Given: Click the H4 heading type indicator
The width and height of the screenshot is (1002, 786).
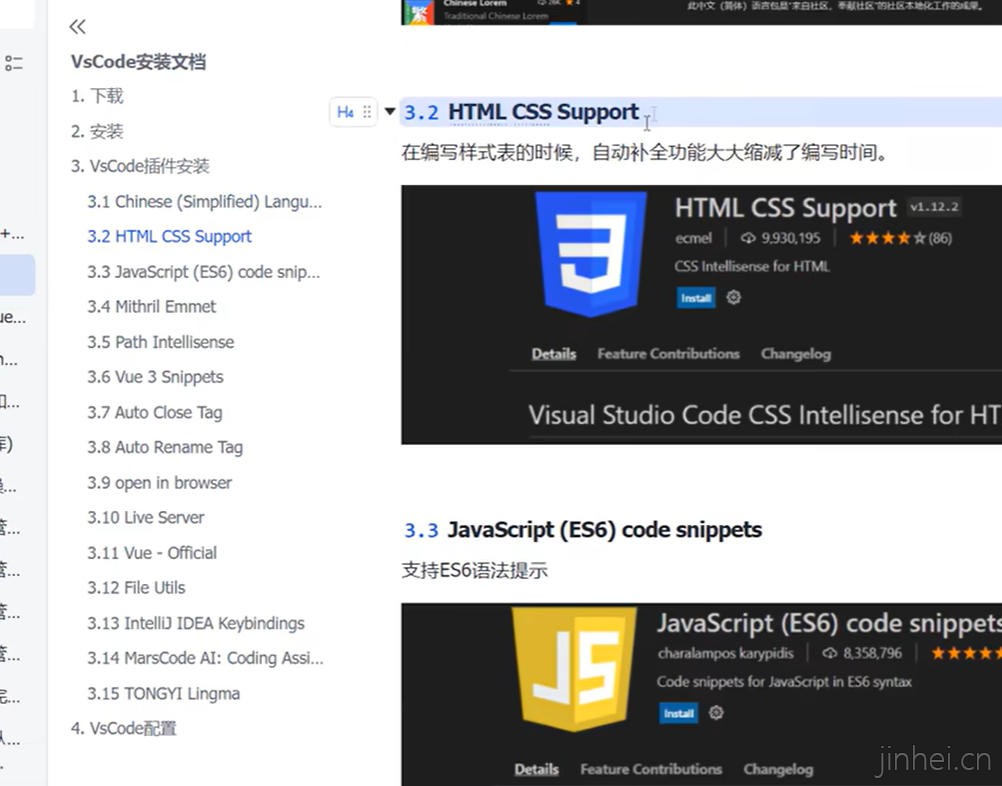Looking at the screenshot, I should [x=345, y=112].
